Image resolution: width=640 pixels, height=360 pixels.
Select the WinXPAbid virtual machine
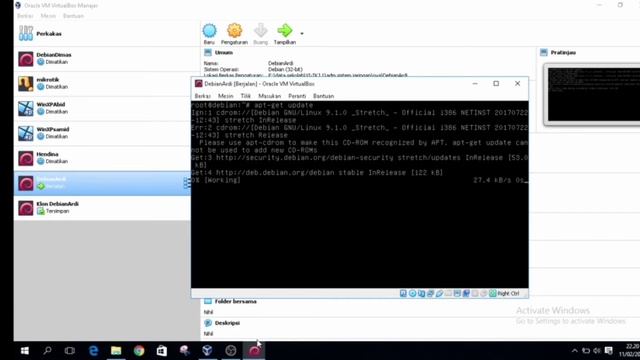pyautogui.click(x=102, y=108)
